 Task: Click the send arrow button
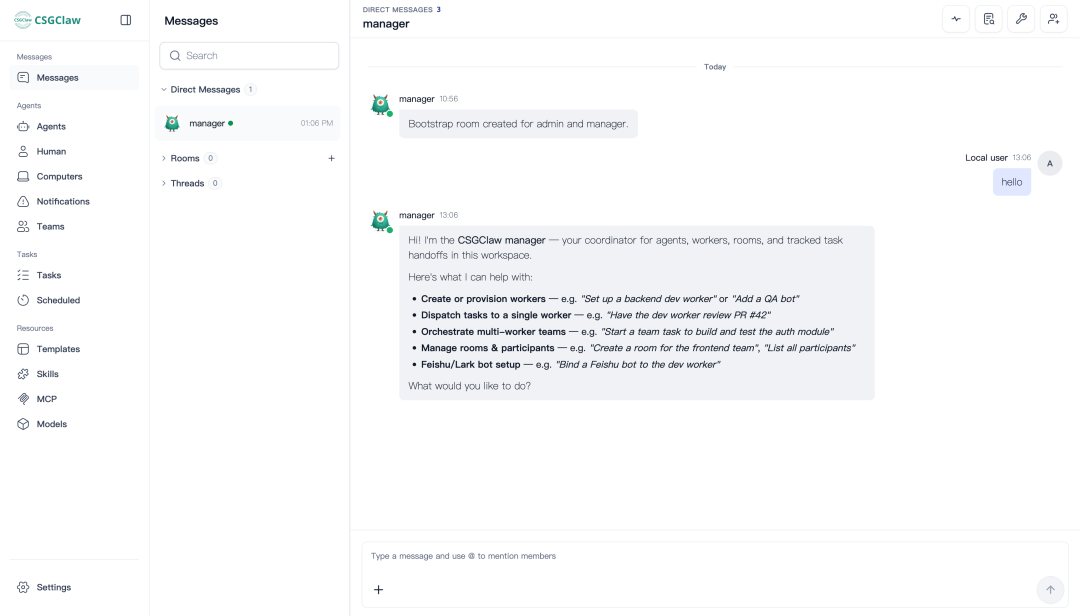[x=1050, y=590]
